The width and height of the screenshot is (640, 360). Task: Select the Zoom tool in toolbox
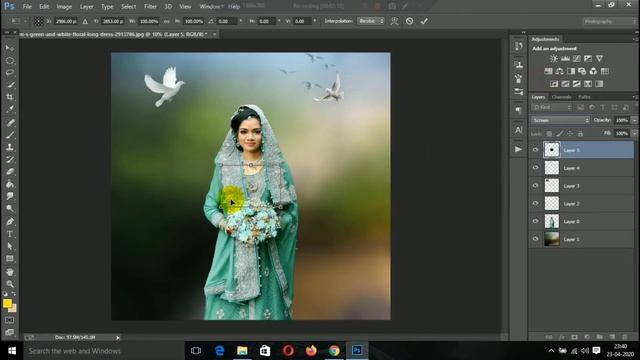pyautogui.click(x=9, y=284)
